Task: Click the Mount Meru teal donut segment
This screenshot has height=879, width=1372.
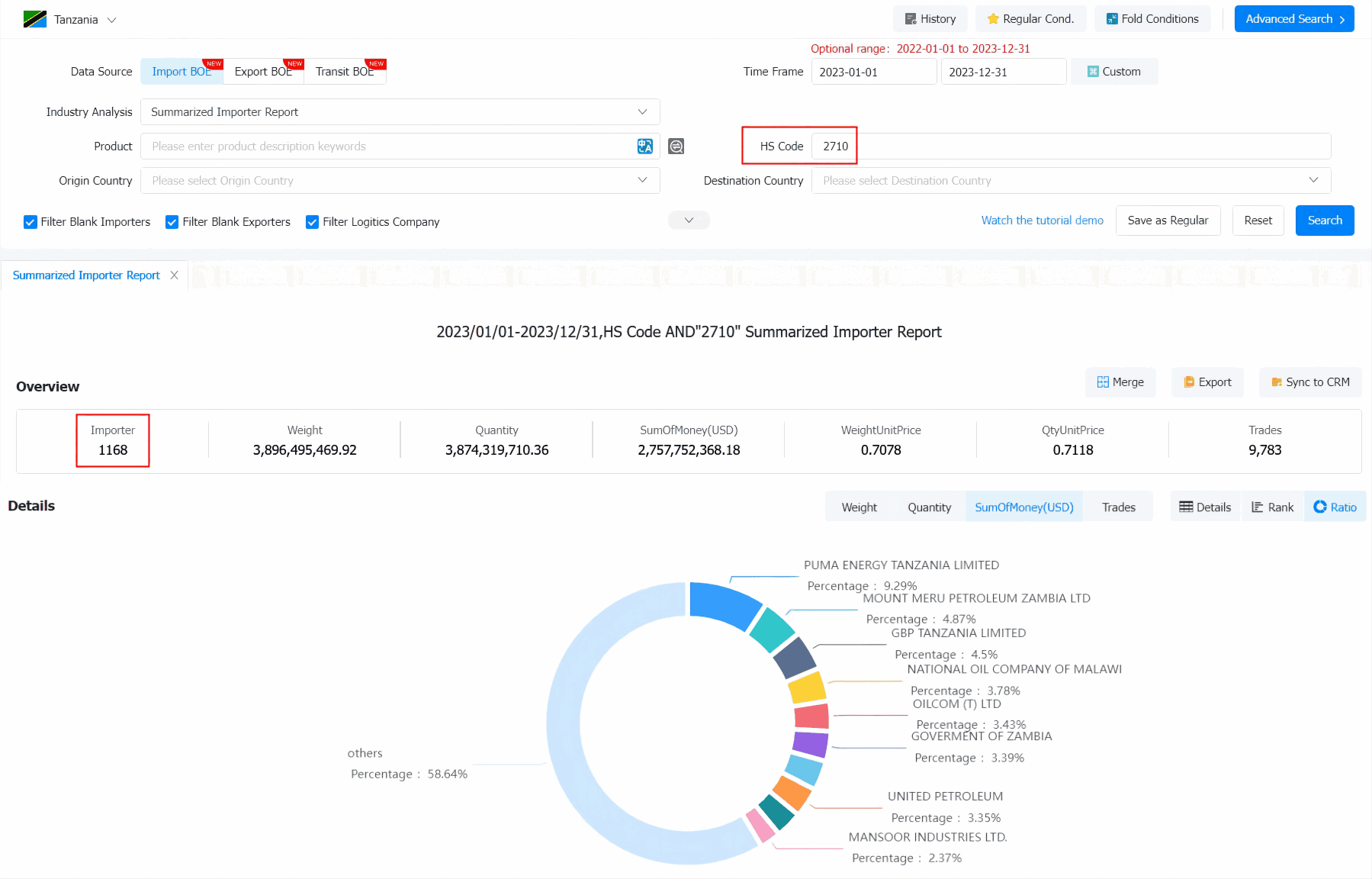Action: (x=773, y=629)
